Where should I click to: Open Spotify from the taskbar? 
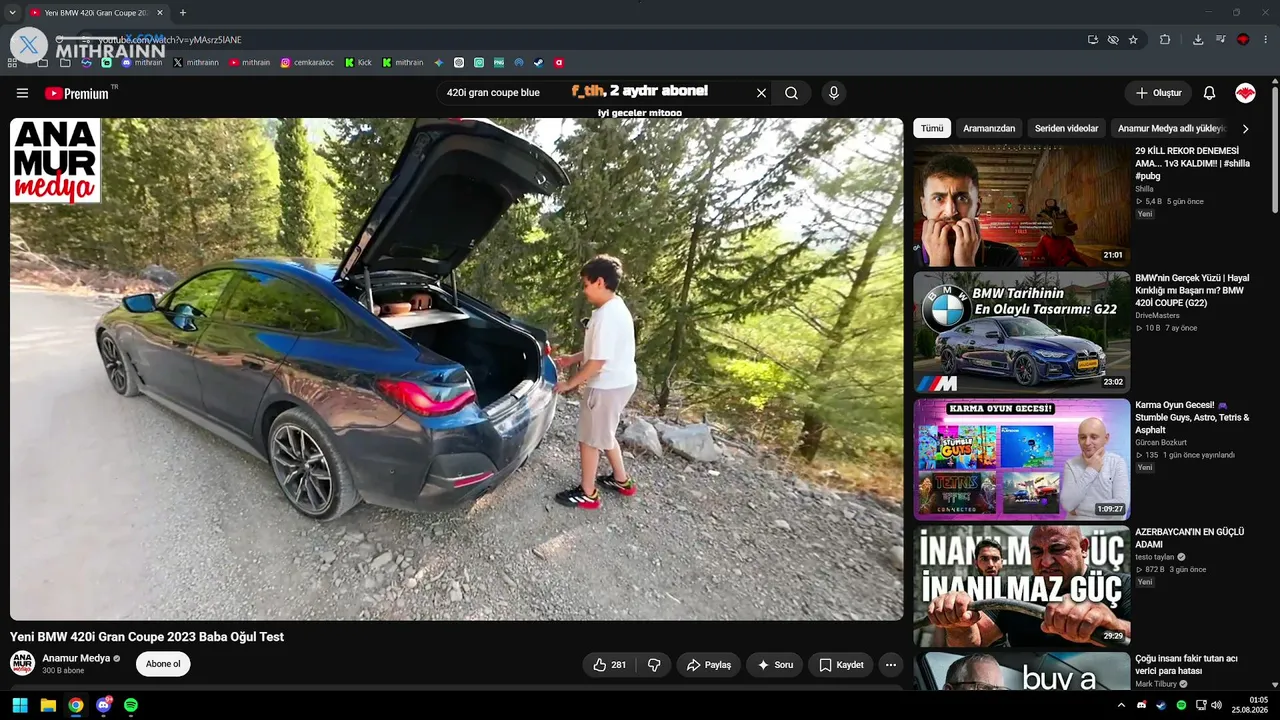131,705
